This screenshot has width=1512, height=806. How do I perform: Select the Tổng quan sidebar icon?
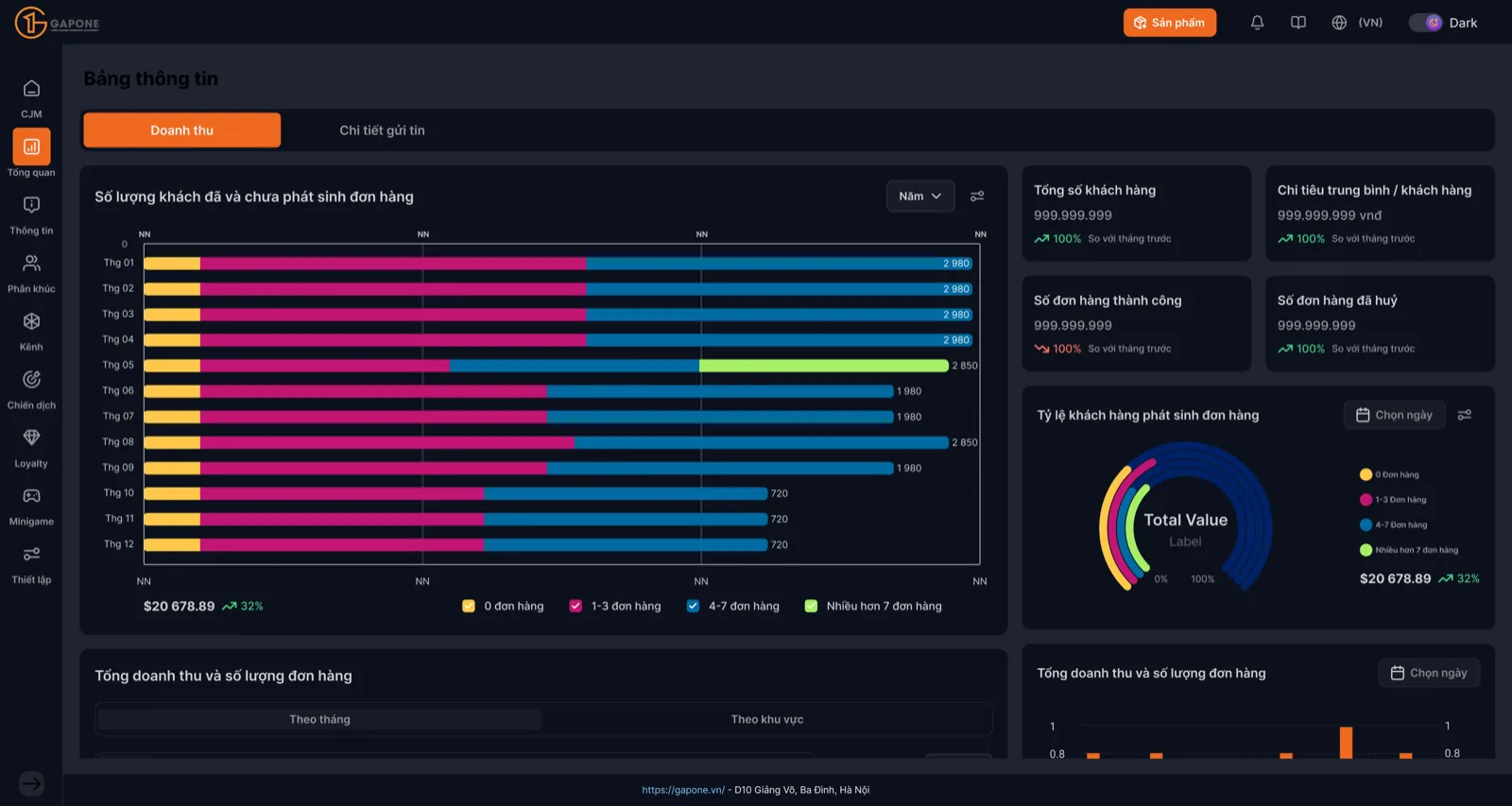pos(31,146)
